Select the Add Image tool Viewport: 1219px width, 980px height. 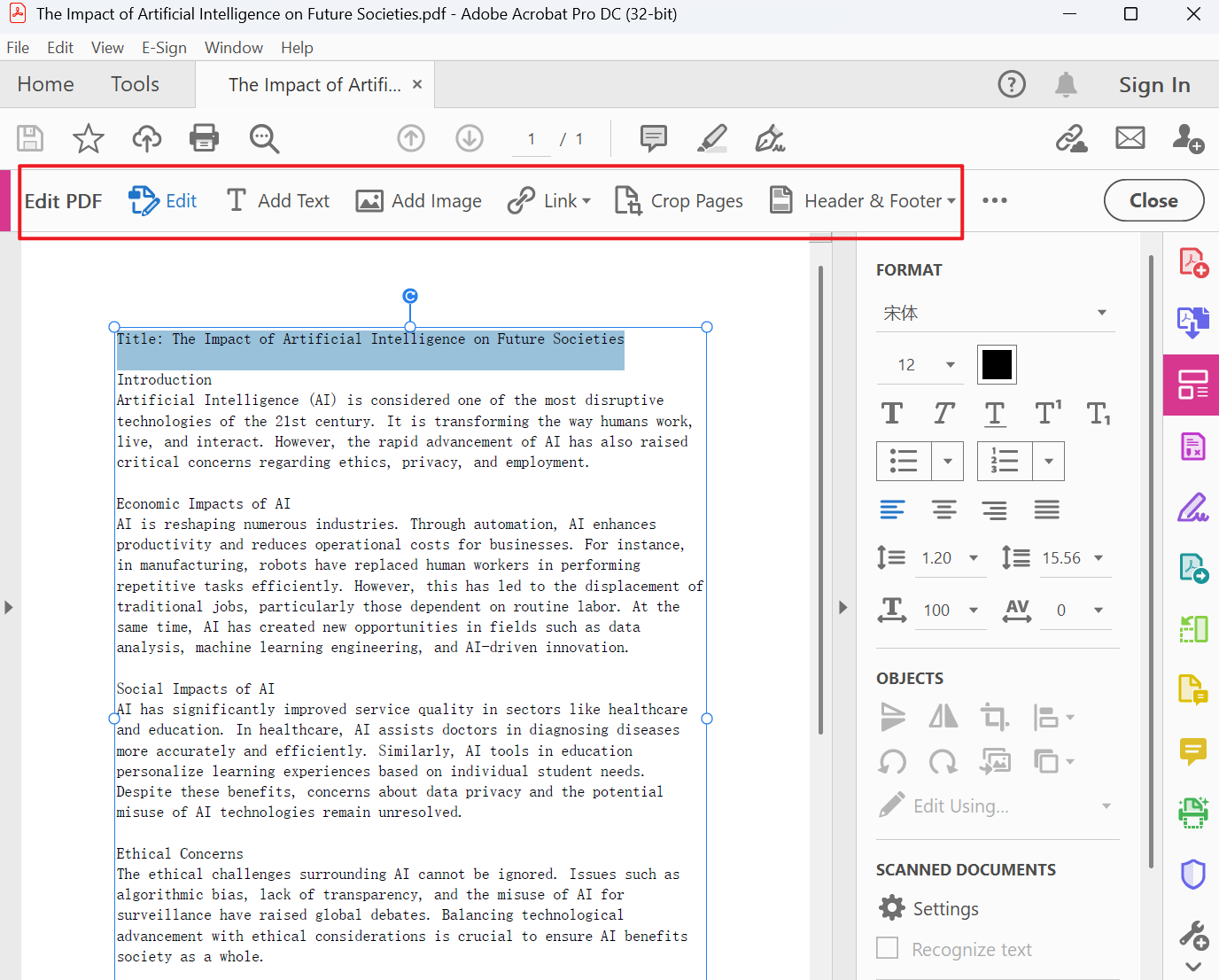419,201
